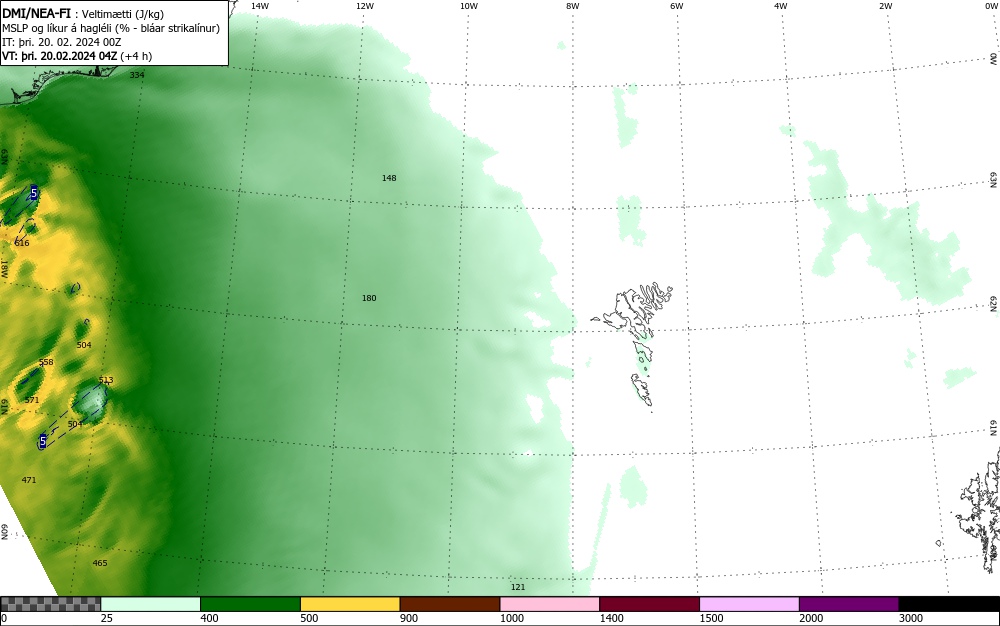The height and width of the screenshot is (626, 1000).
Task: Click the yellow 500–900 legend swatch
Action: point(350,604)
